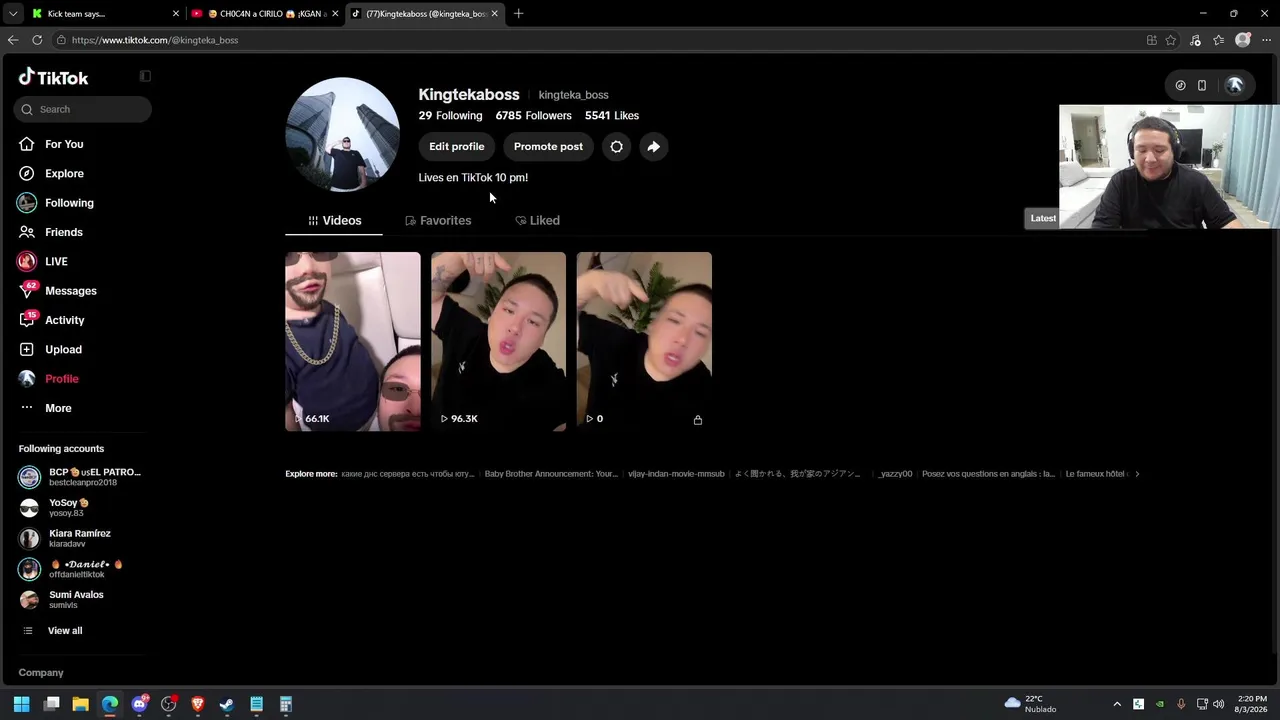This screenshot has width=1280, height=720.
Task: Open profile settings gear icon
Action: coord(616,147)
